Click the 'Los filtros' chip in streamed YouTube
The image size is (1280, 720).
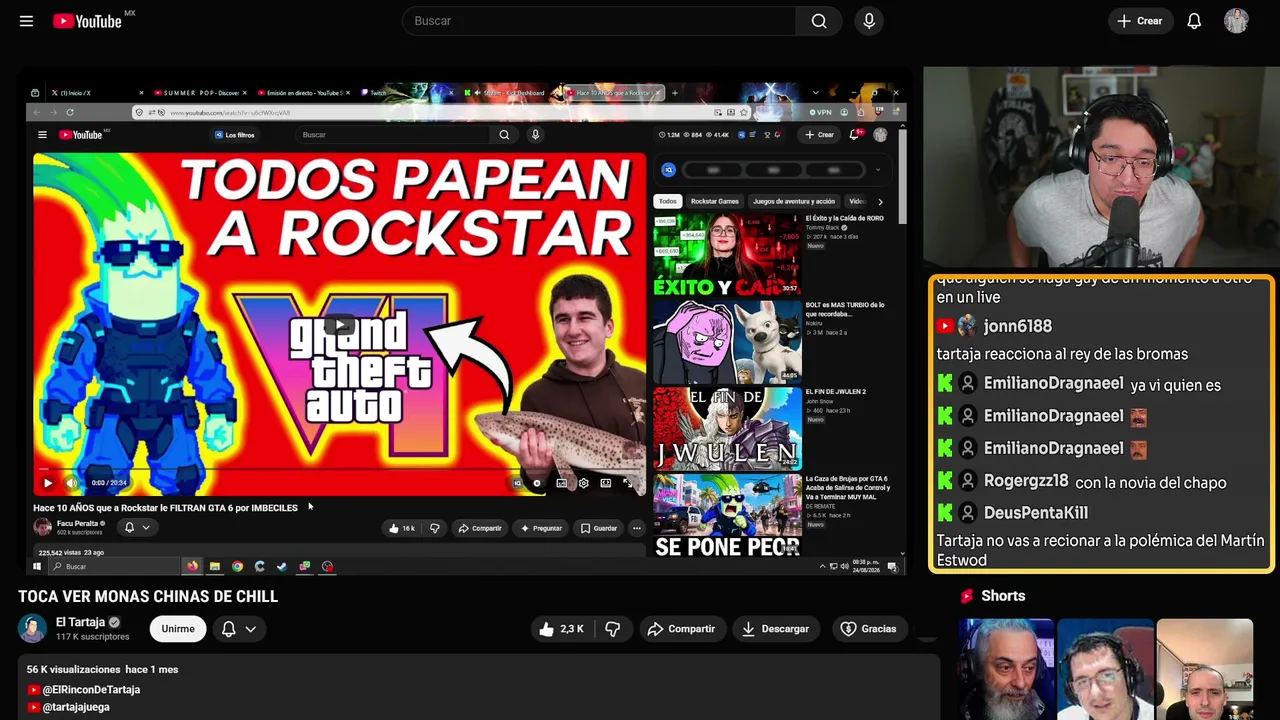(x=235, y=135)
